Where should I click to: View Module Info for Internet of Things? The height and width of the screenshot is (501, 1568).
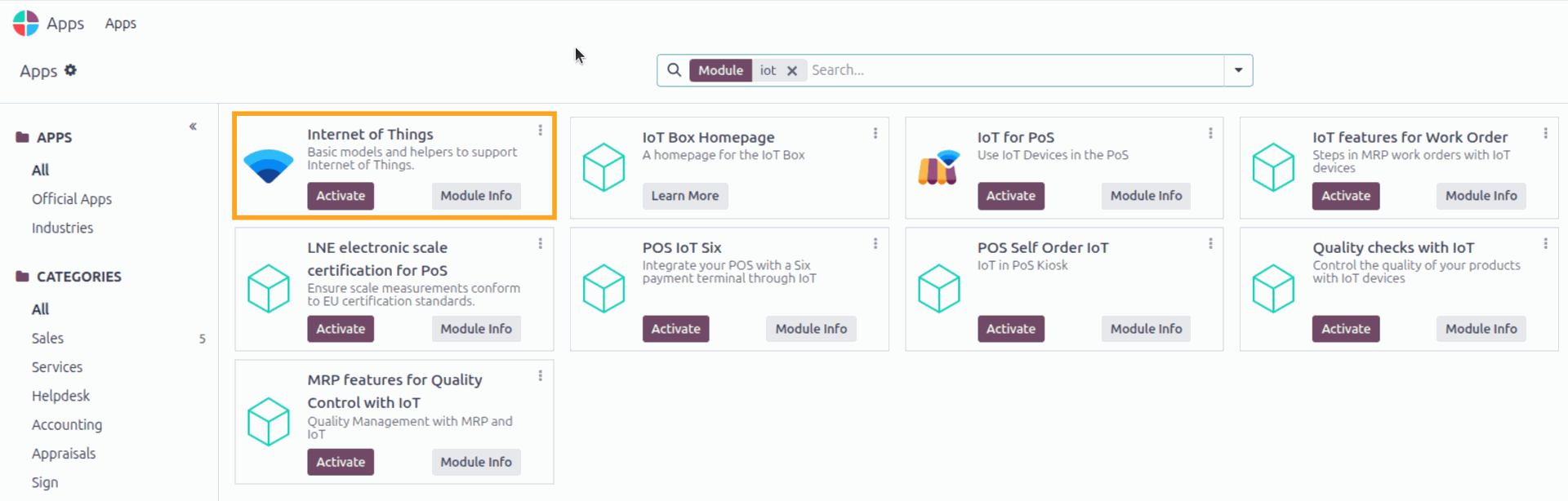(x=476, y=196)
